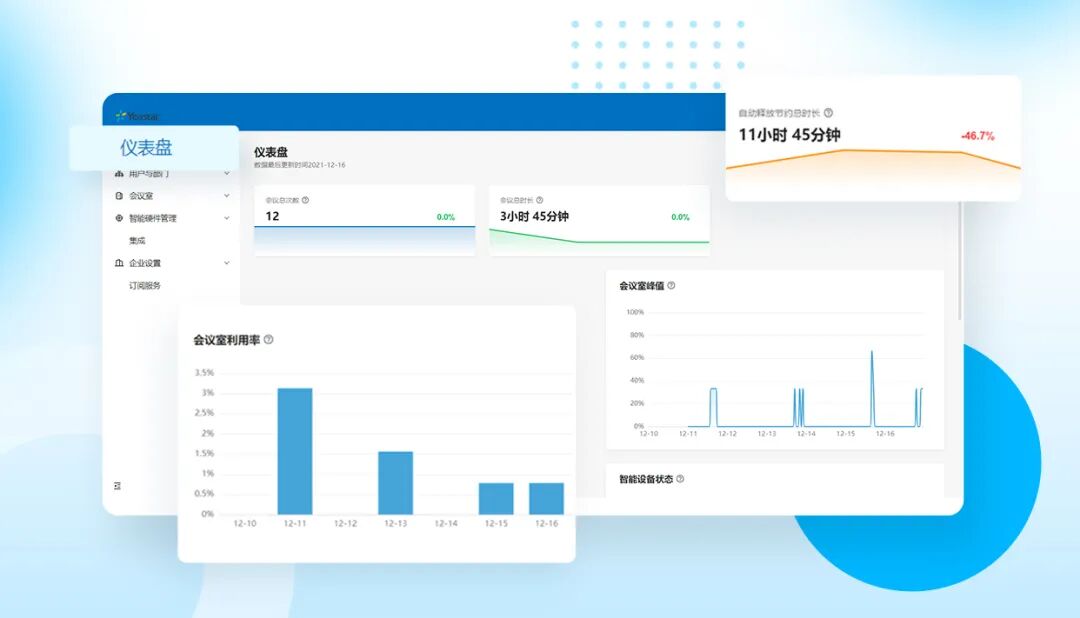Click the 企业设置 sidebar icon
This screenshot has width=1080, height=618.
[x=119, y=262]
